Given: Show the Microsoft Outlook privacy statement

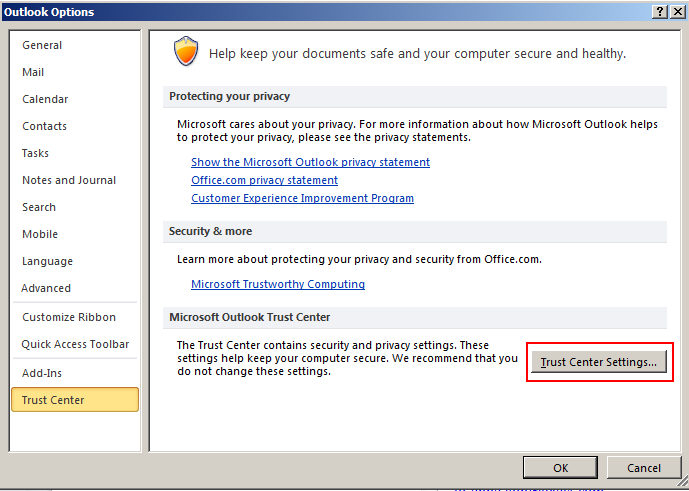Looking at the screenshot, I should point(310,162).
